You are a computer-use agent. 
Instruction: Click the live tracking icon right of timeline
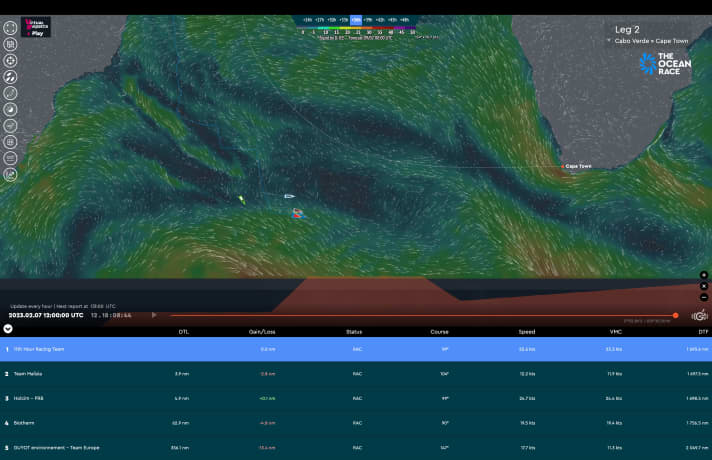[x=700, y=315]
